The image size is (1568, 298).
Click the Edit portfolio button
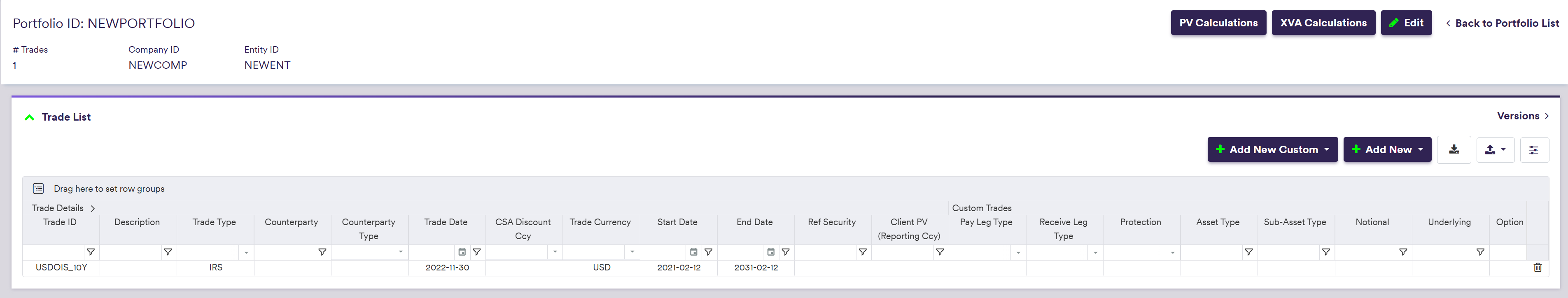(1405, 23)
